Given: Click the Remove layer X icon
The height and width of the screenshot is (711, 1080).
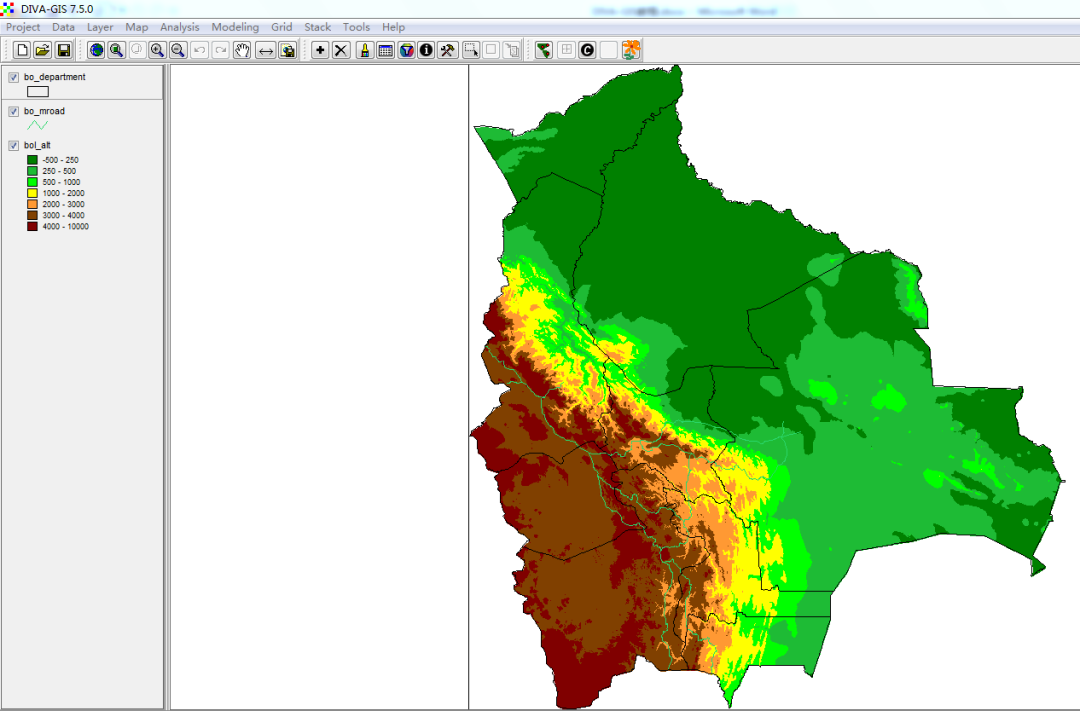Looking at the screenshot, I should click(341, 50).
